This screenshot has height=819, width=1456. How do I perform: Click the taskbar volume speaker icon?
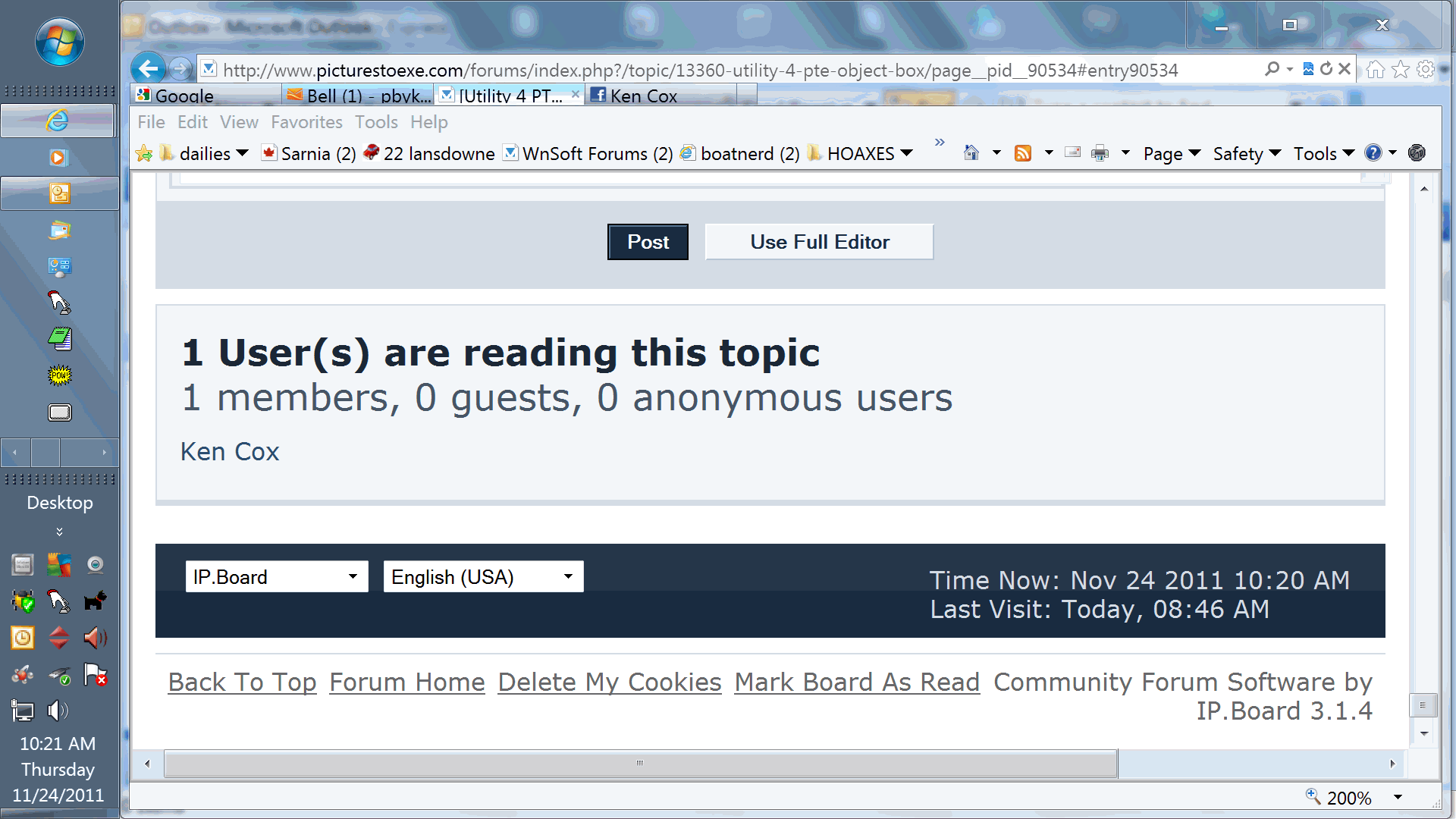coord(58,711)
